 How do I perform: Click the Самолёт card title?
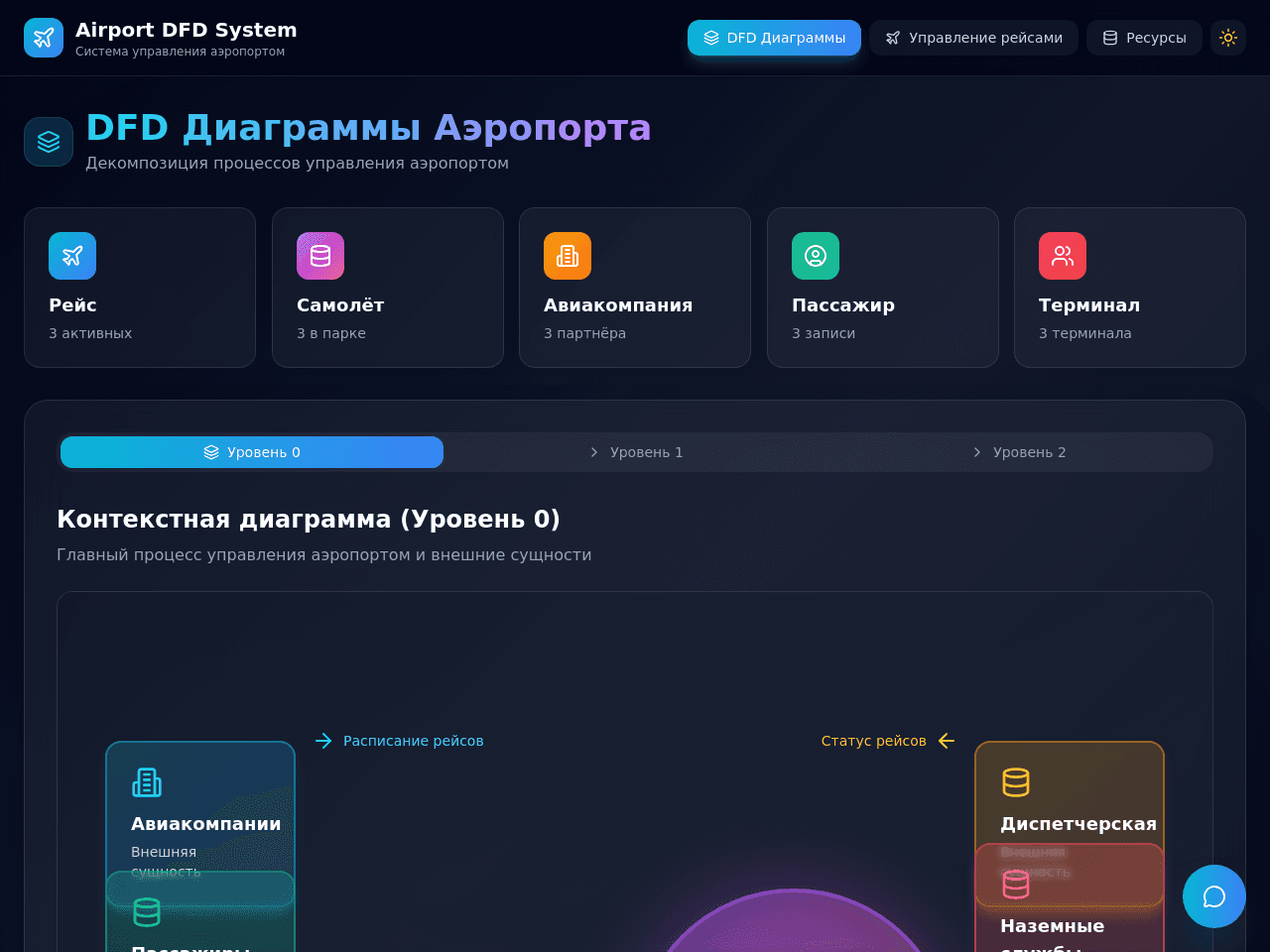pos(340,305)
